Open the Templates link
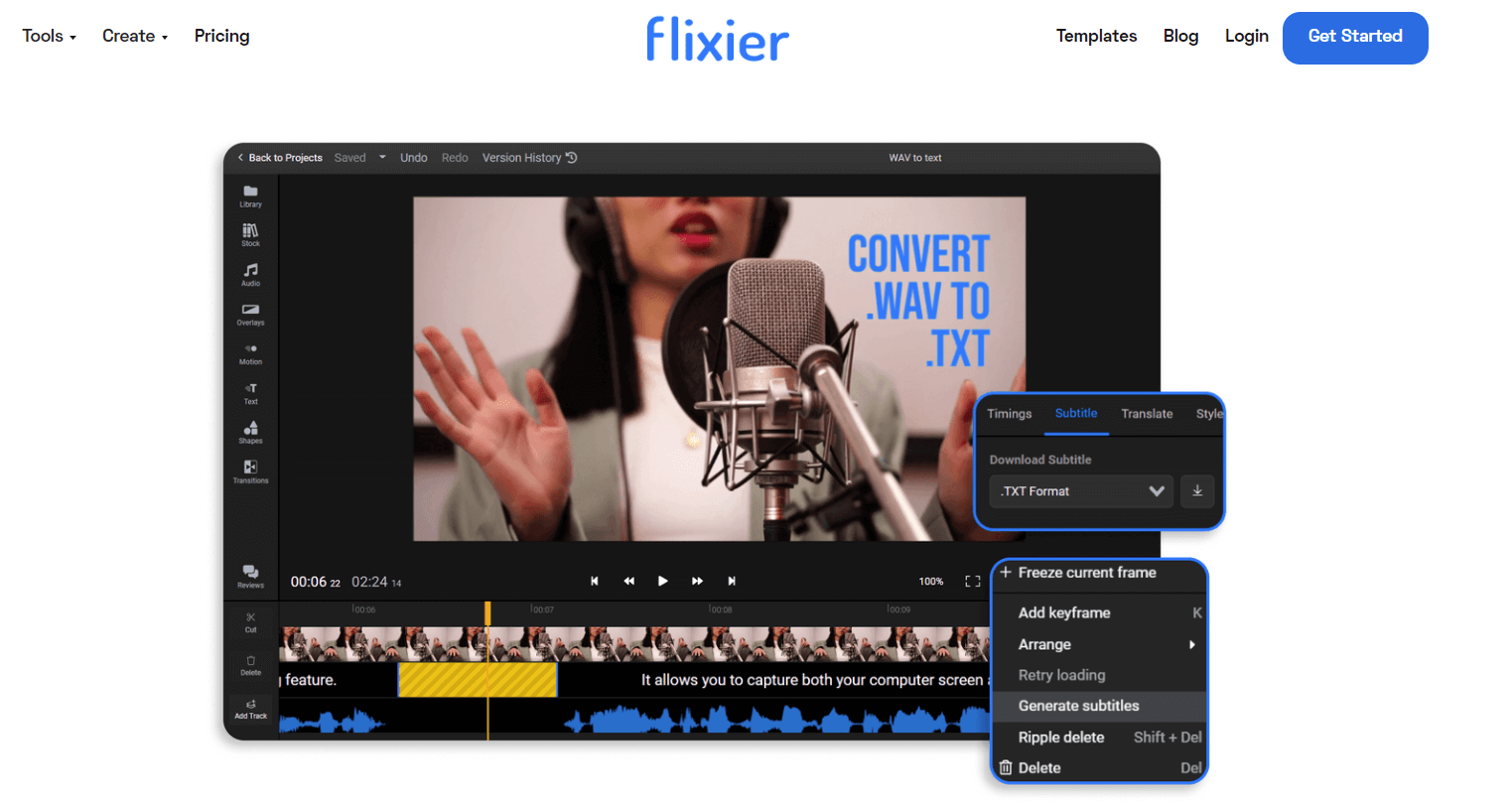The height and width of the screenshot is (806, 1512). [x=1096, y=36]
